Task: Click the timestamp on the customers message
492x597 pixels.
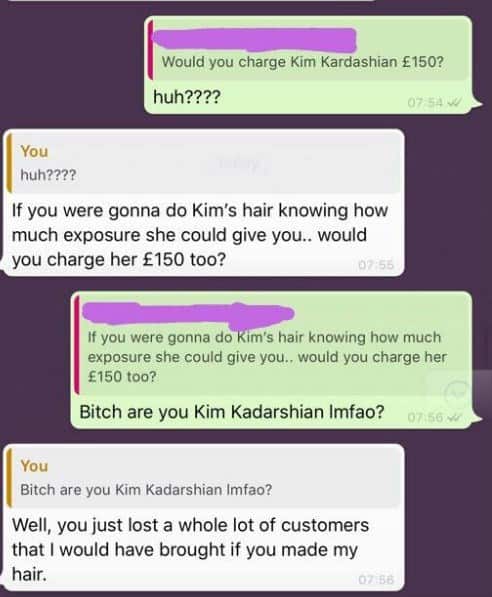Action: click(x=376, y=579)
